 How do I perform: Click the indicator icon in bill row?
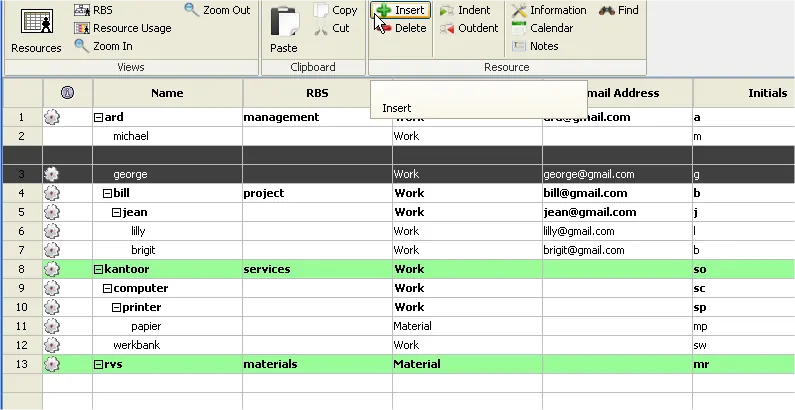pyautogui.click(x=52, y=193)
